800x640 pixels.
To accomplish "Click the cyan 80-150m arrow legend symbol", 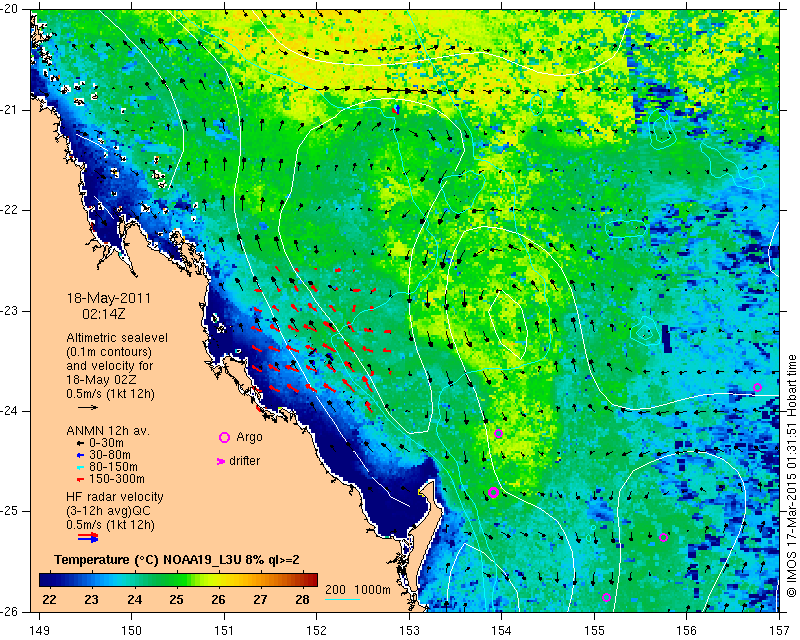I will (x=80, y=467).
